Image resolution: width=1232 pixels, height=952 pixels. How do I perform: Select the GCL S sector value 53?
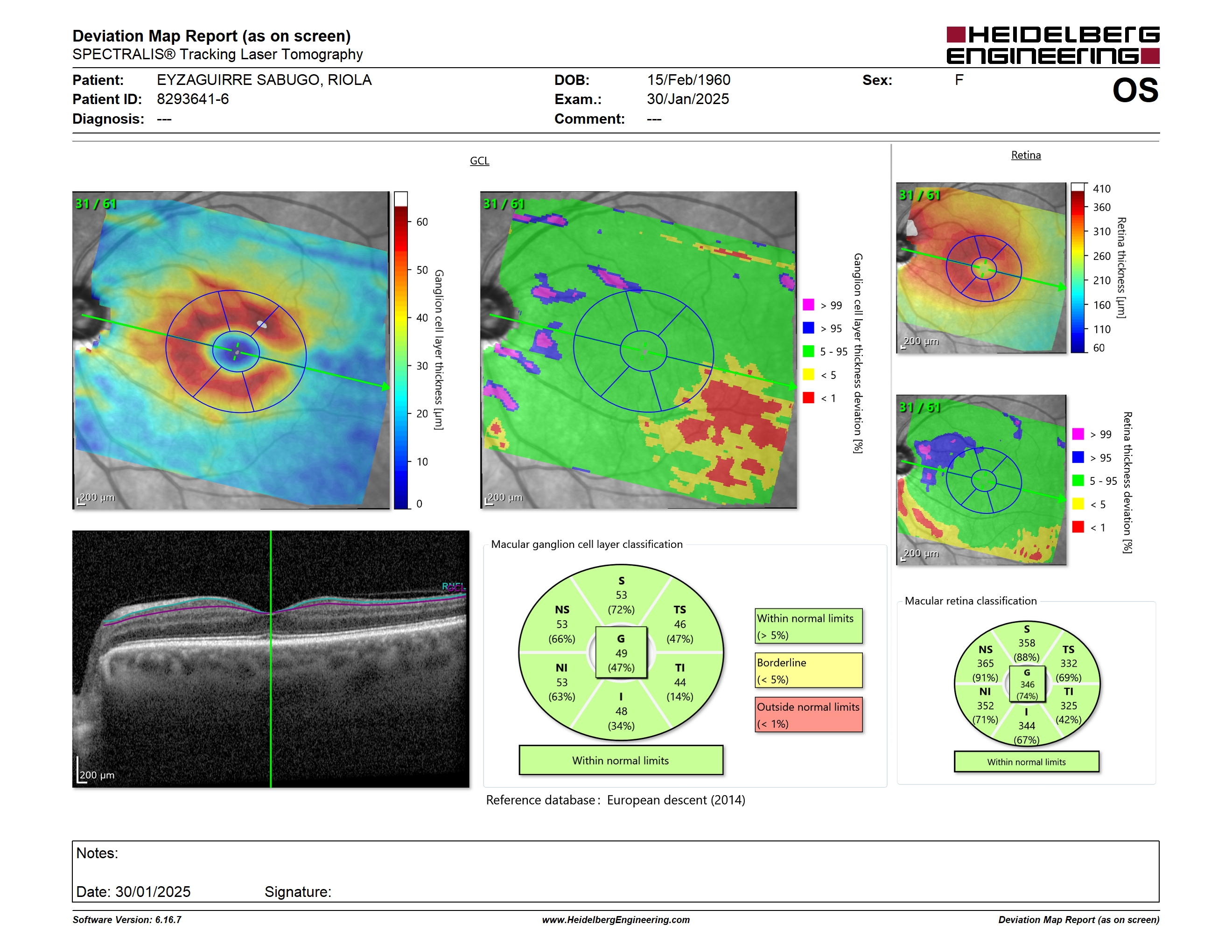[x=621, y=595]
